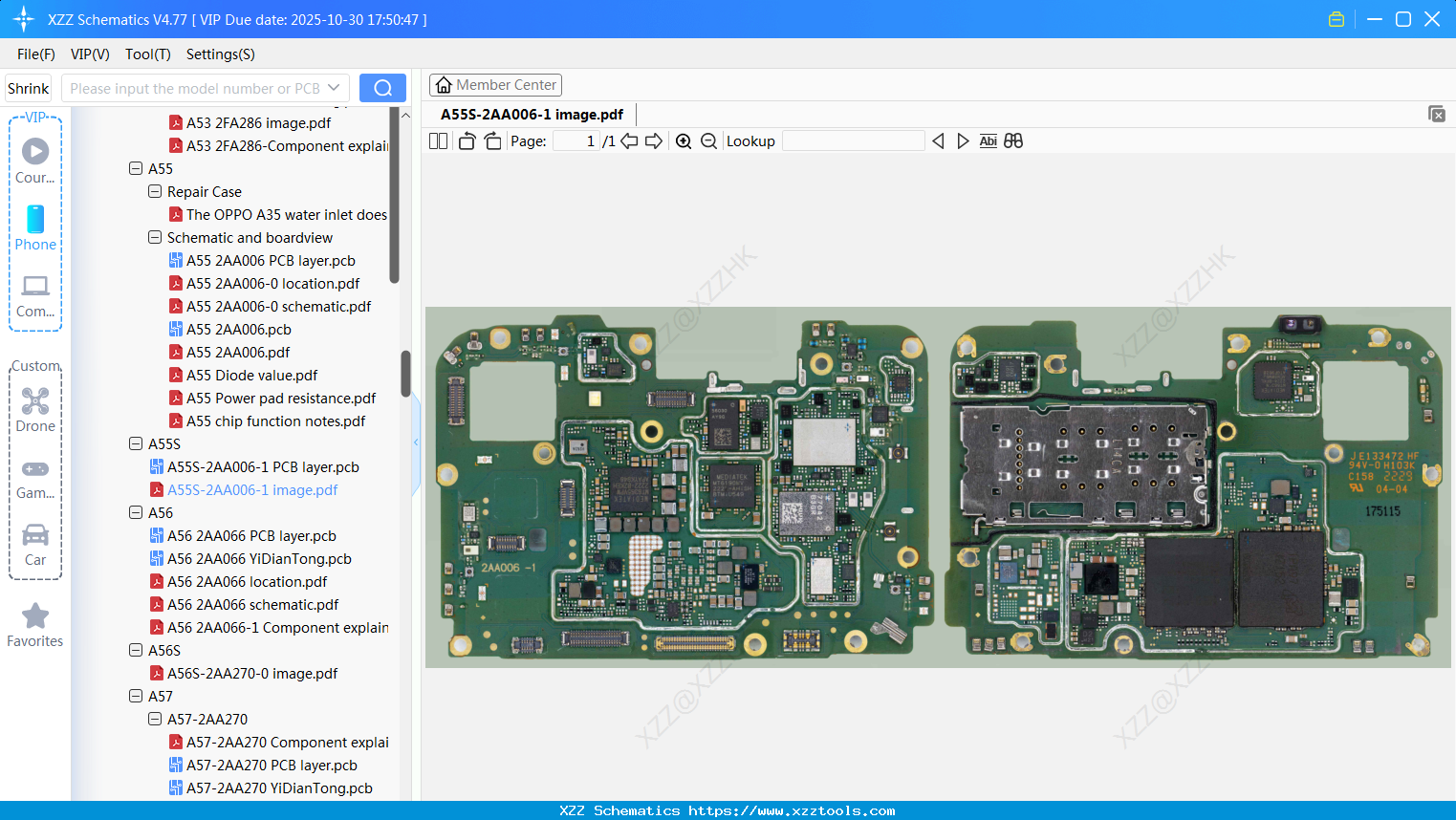Open the VIP(V) menu
The height and width of the screenshot is (820, 1456).
click(90, 54)
